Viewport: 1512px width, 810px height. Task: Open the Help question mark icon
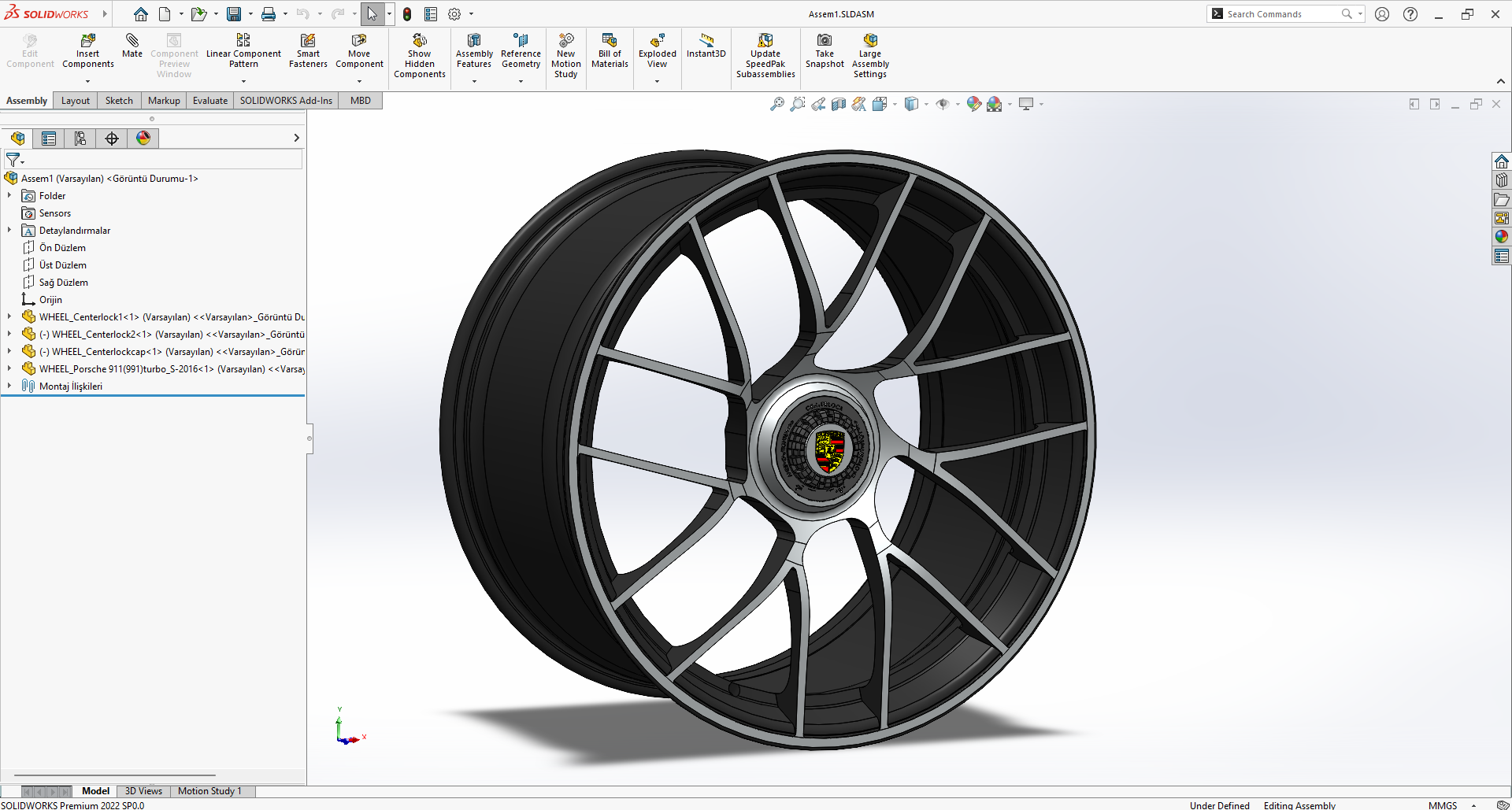point(1410,14)
